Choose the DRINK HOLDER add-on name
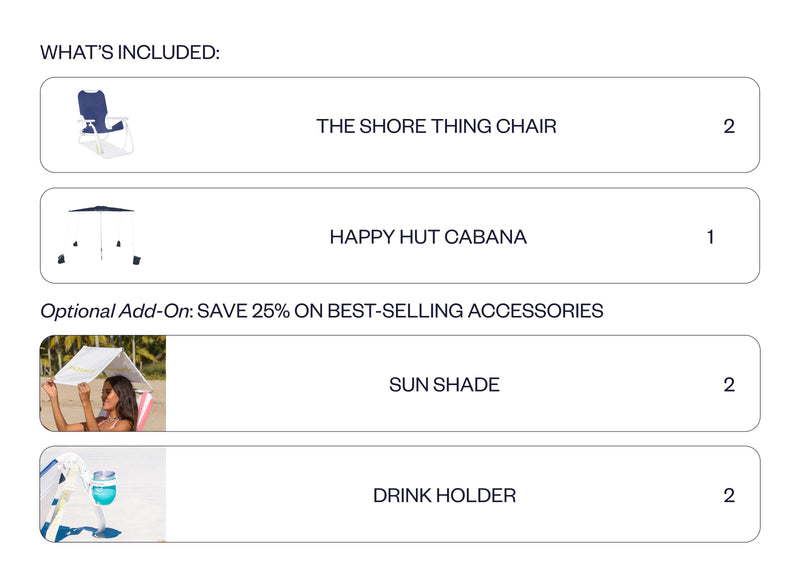 point(444,495)
